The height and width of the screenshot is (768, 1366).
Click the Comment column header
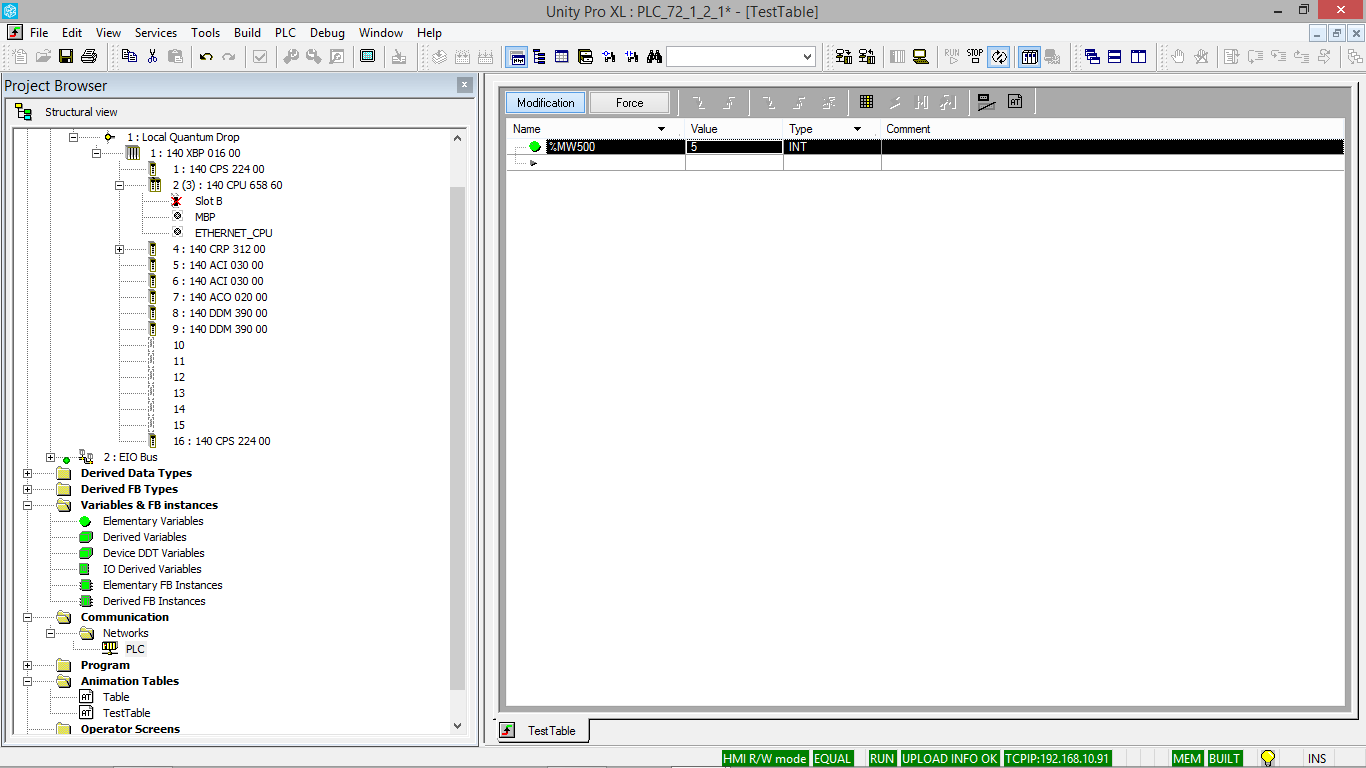pos(908,129)
